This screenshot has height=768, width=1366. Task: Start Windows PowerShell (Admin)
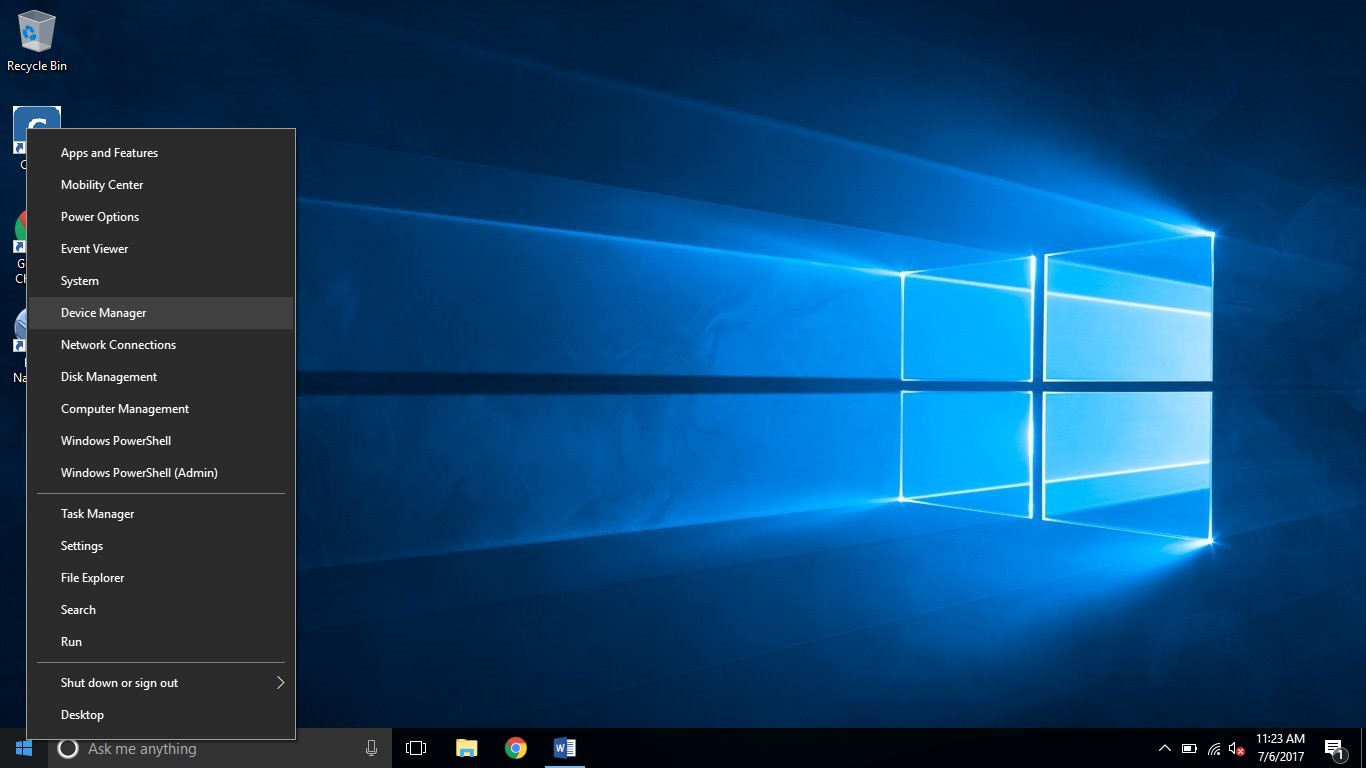161,473
